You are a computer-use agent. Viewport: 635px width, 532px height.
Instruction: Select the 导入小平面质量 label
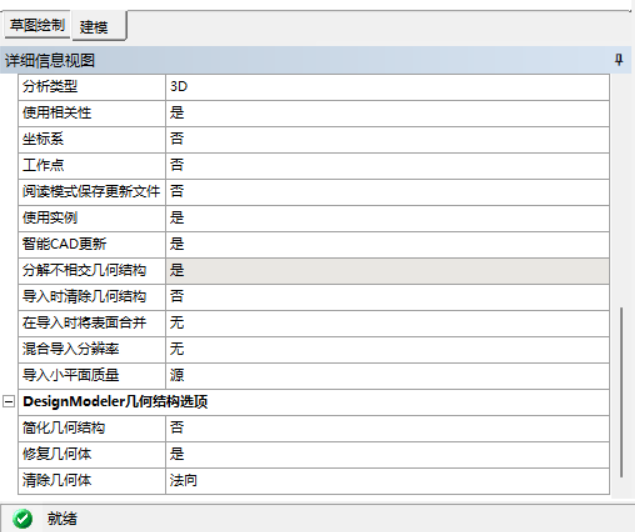point(92,376)
